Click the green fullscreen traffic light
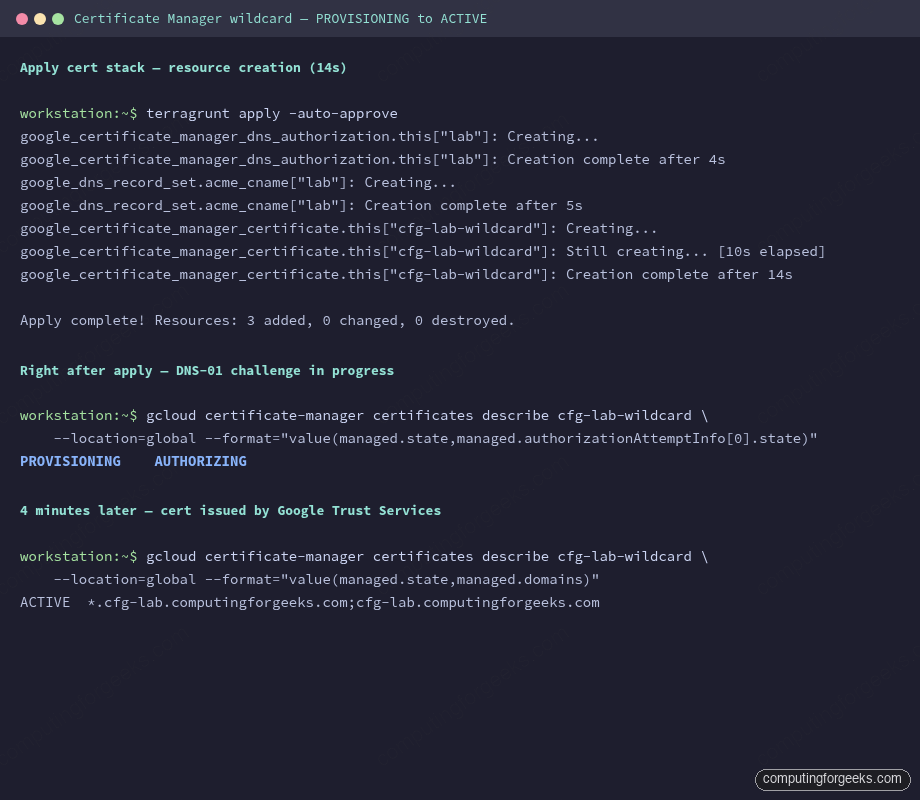 pos(58,18)
